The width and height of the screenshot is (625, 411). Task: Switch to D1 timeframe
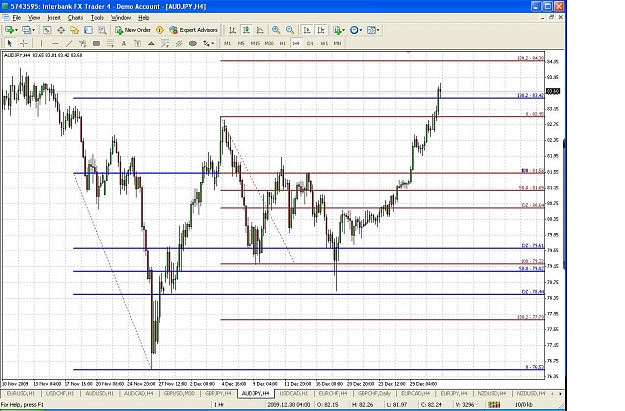[310, 43]
